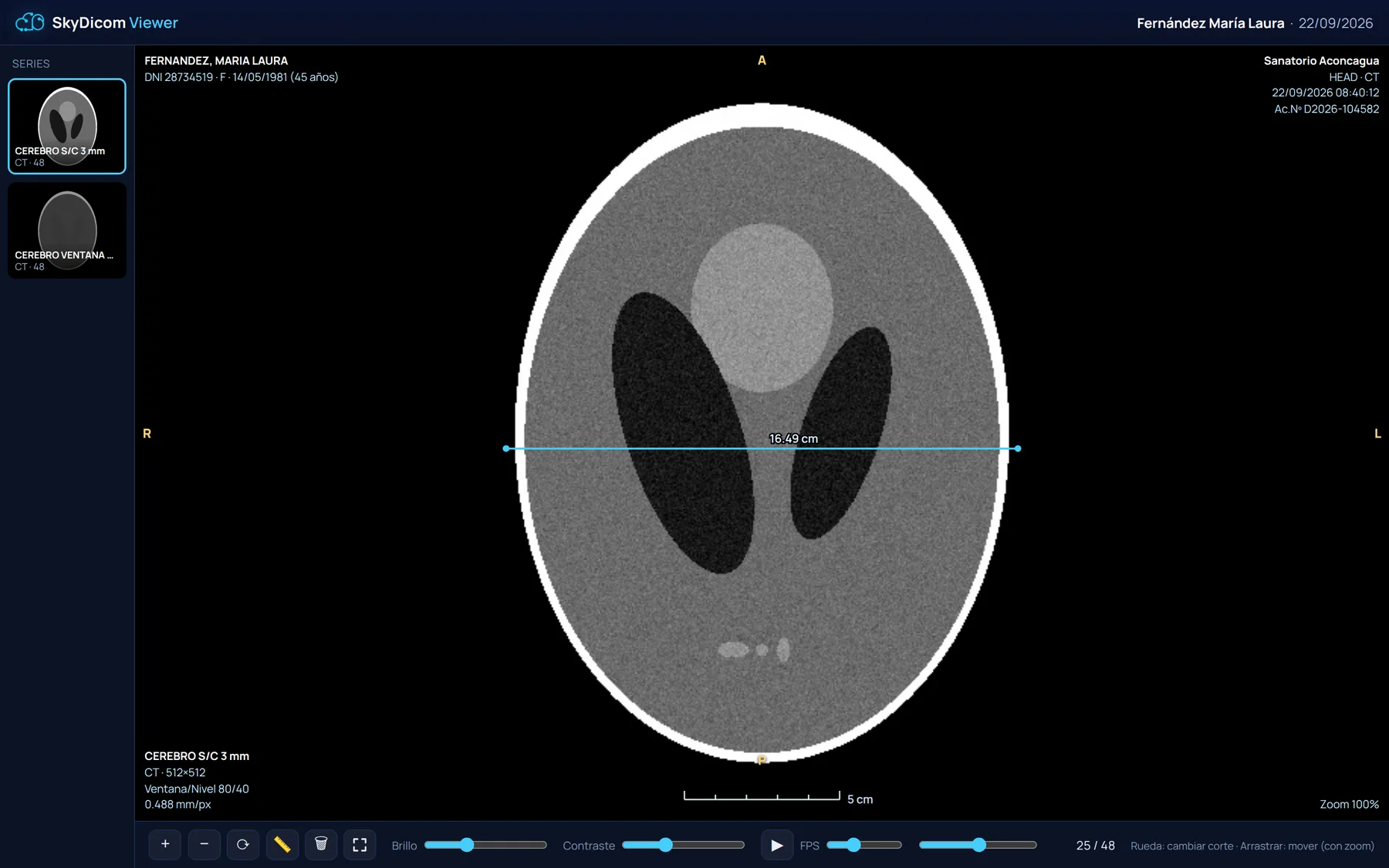Click the HEAD · CT study label
The height and width of the screenshot is (868, 1389).
1354,77
